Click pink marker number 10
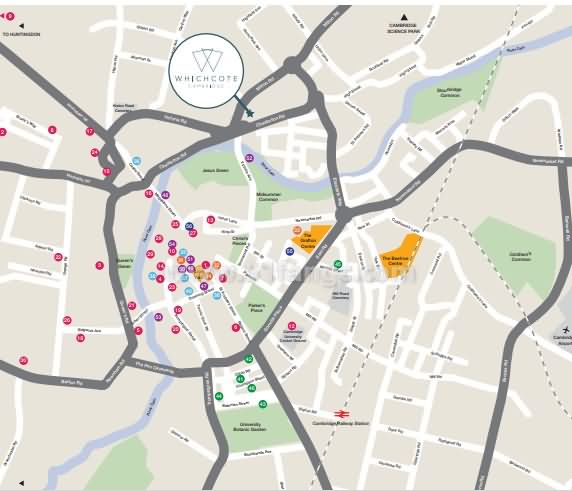572x491 pixels. (x=172, y=251)
